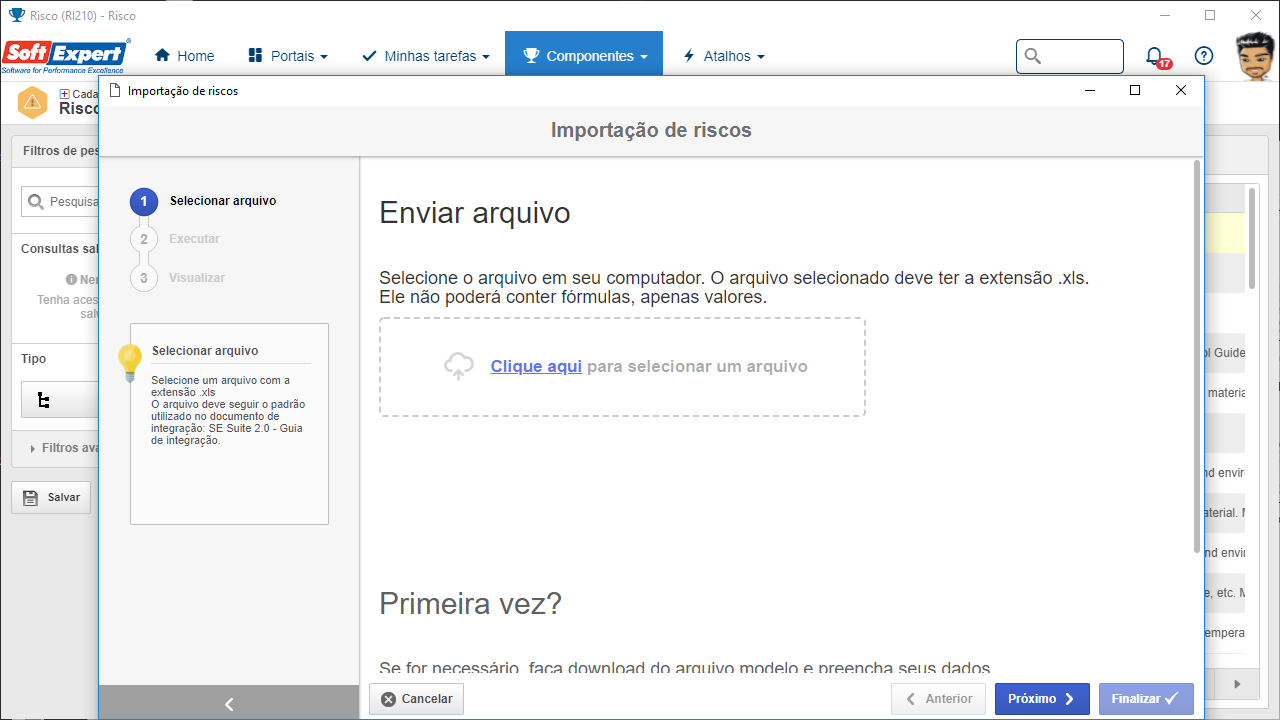The image size is (1280, 720).
Task: Click the background horizontal scroll right arrow
Action: pyautogui.click(x=1237, y=684)
